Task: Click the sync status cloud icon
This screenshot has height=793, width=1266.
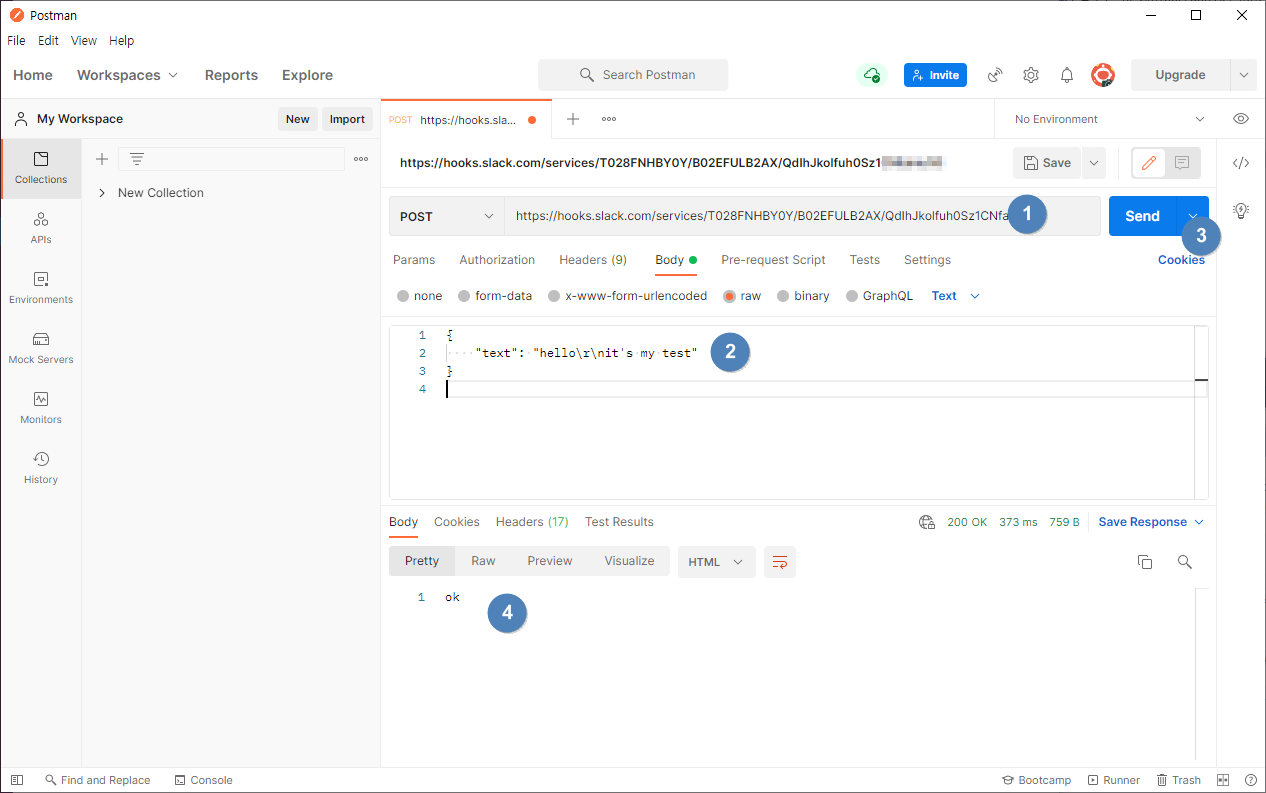Action: coord(872,75)
